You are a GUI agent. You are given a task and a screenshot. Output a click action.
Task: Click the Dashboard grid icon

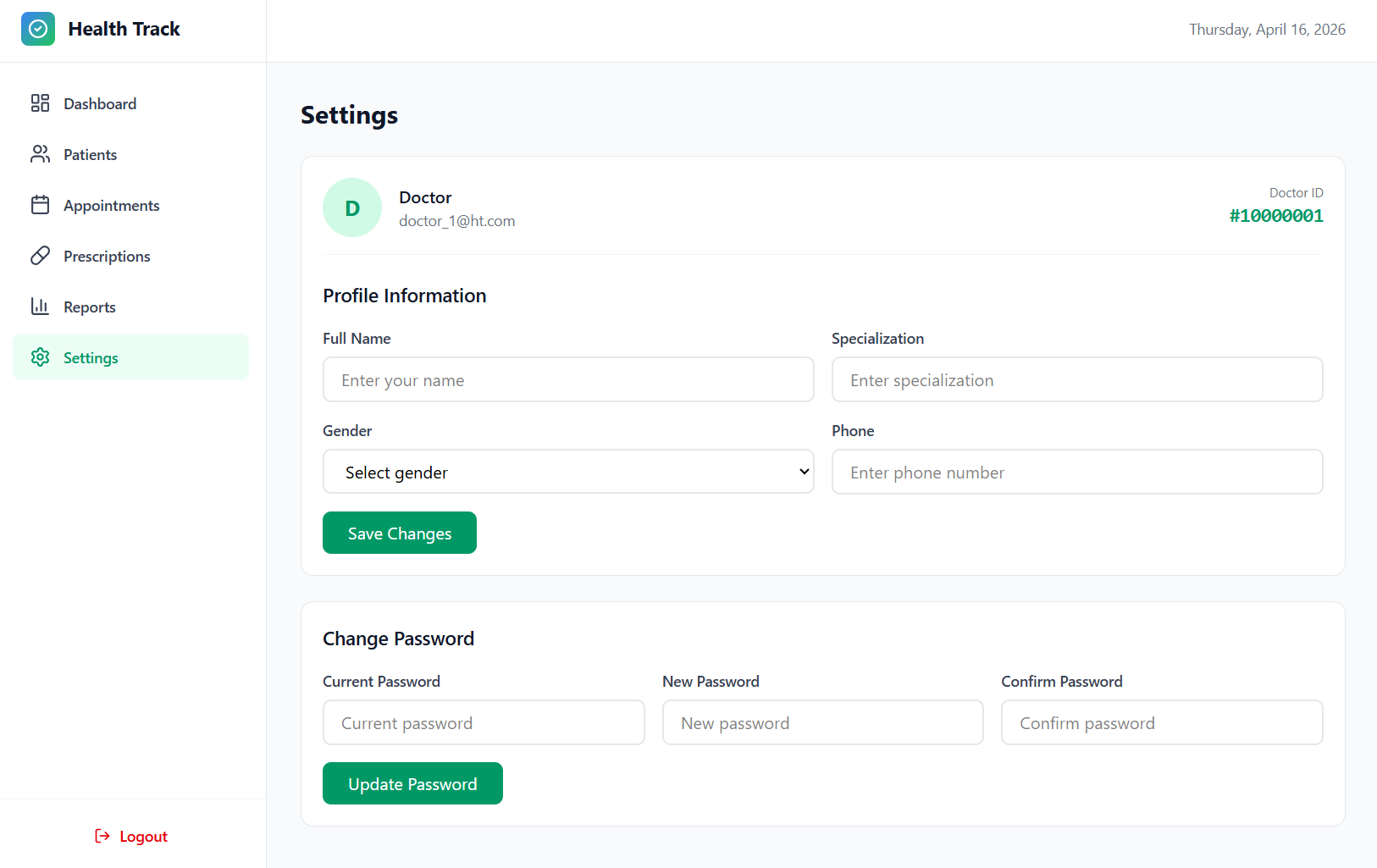point(40,103)
